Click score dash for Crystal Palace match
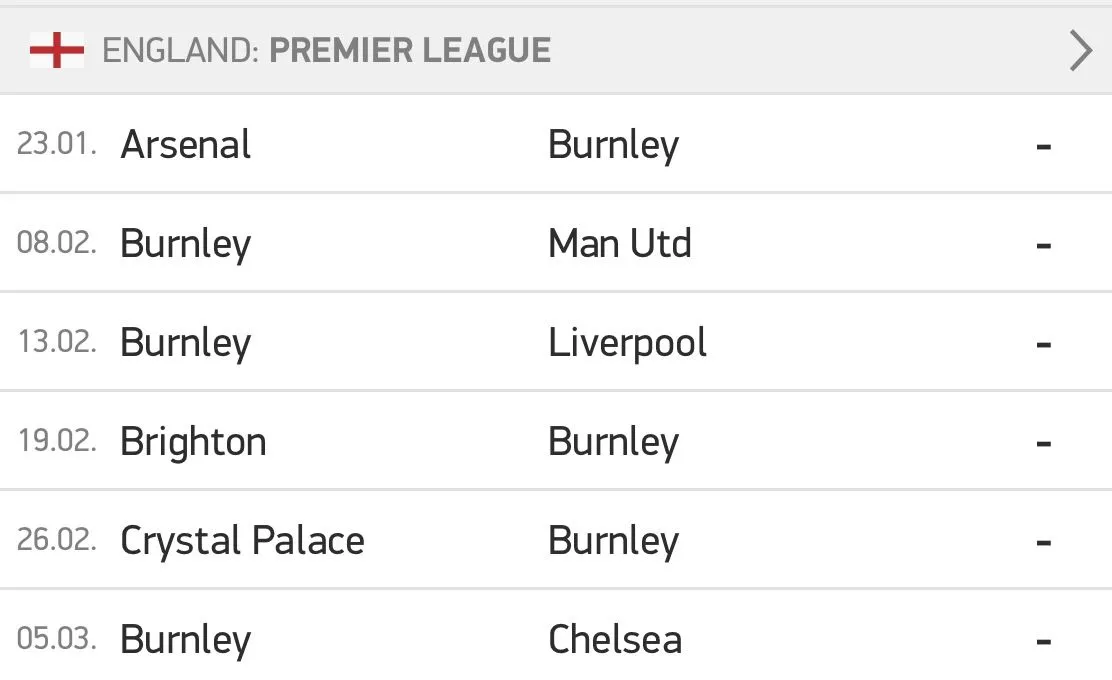This screenshot has height=680, width=1112. [1043, 542]
